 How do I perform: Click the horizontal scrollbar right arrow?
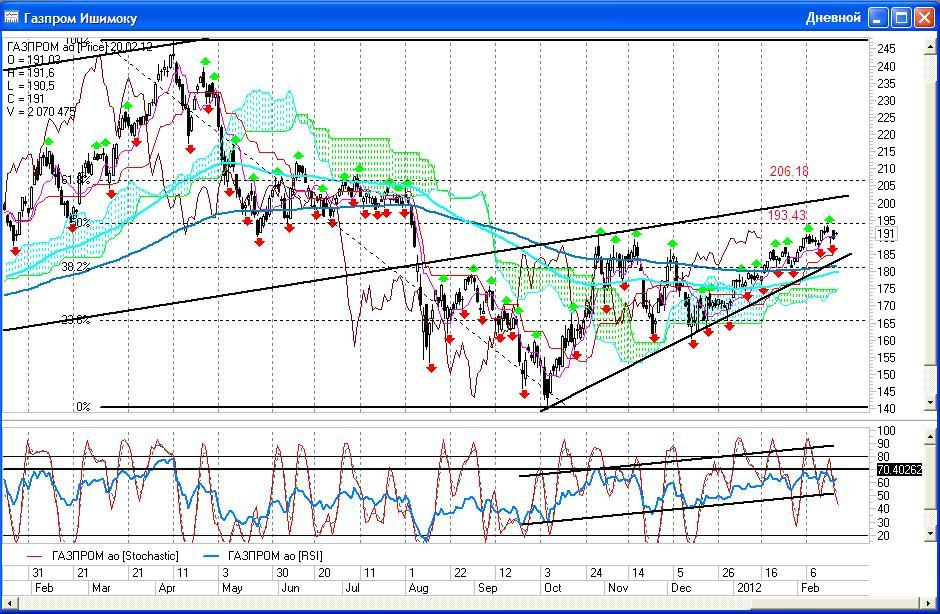[x=930, y=603]
